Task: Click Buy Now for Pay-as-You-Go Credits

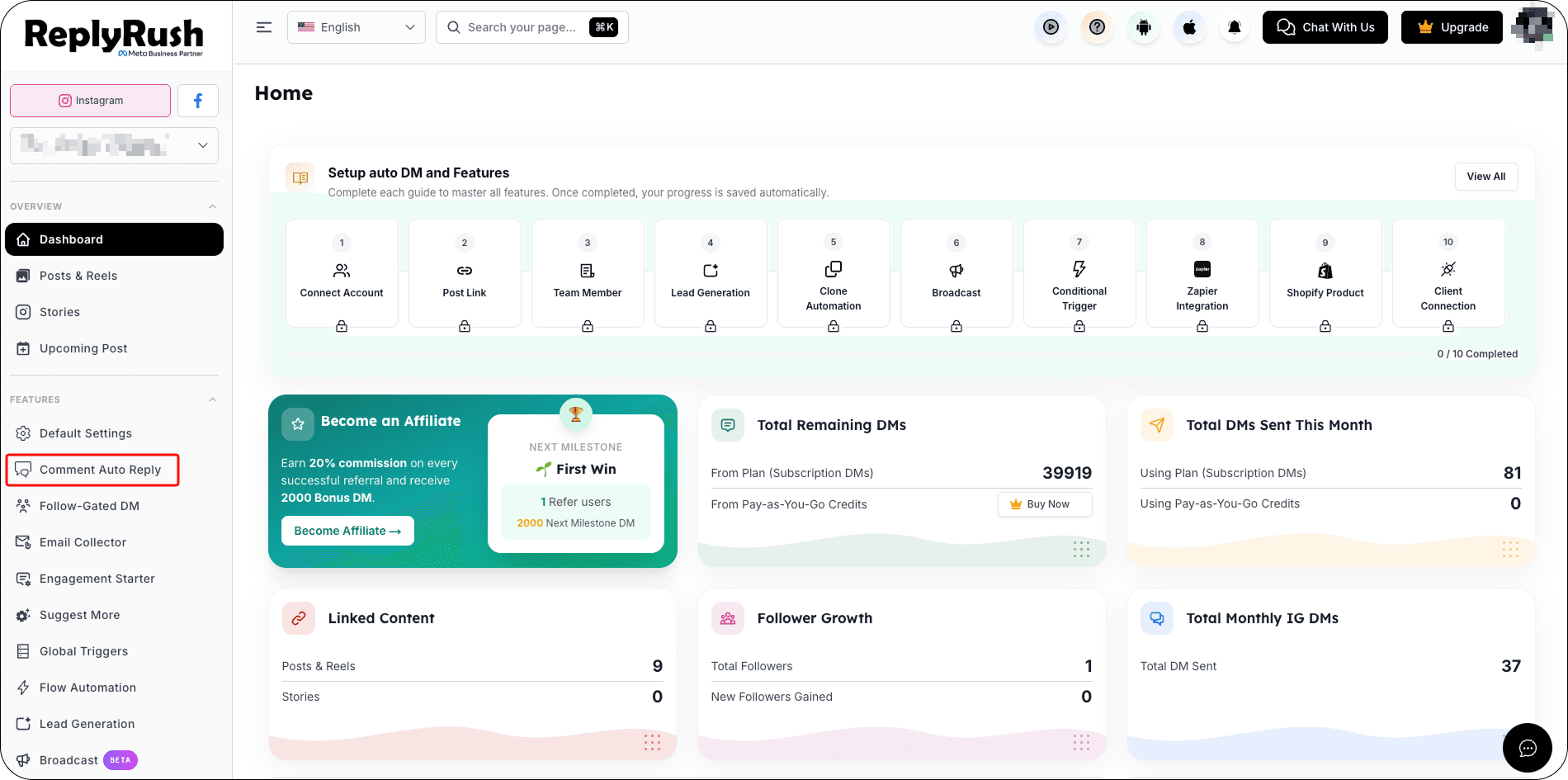Action: [x=1045, y=504]
